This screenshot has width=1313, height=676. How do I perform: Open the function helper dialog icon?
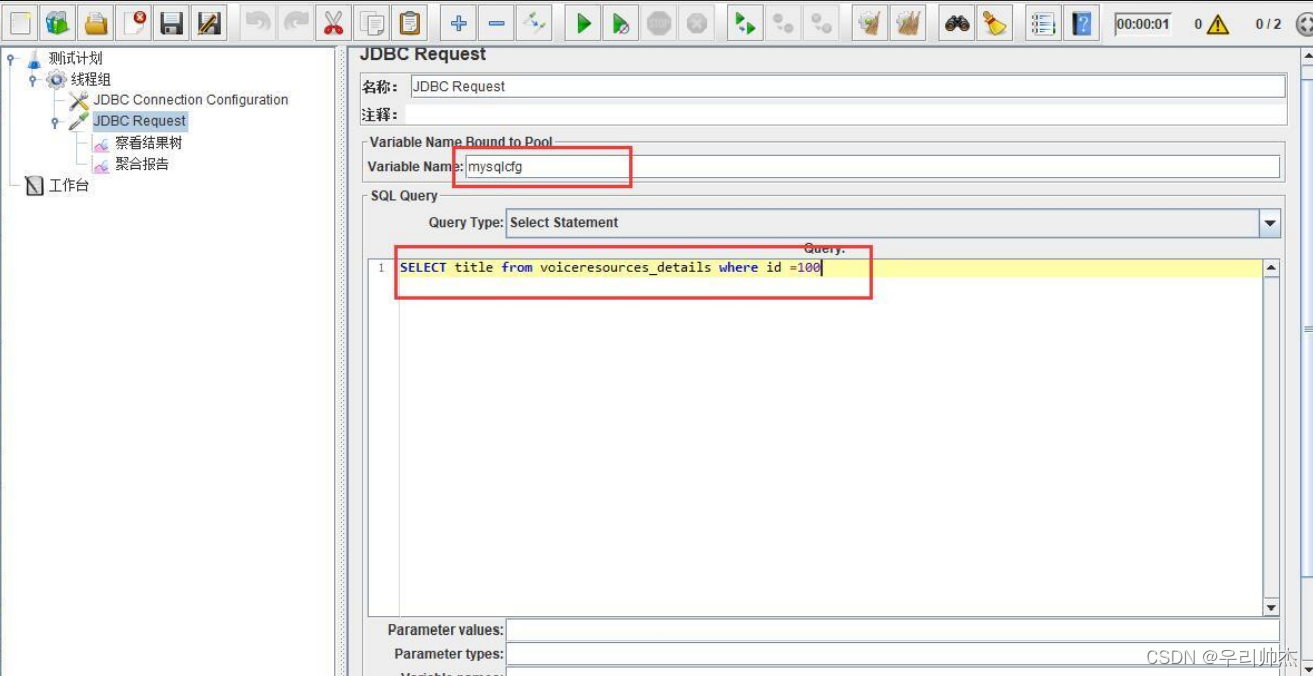1043,22
